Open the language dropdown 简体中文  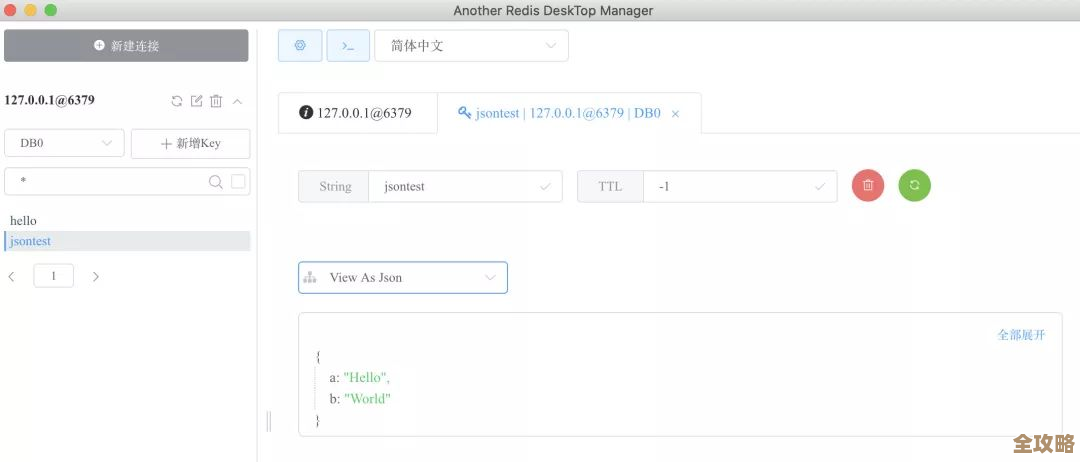point(471,46)
